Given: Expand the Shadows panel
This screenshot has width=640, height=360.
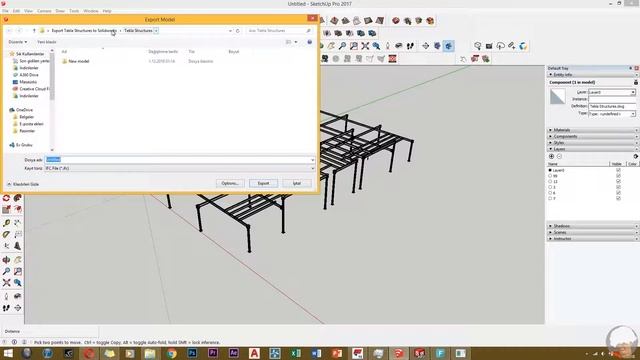Looking at the screenshot, I should coord(593,226).
